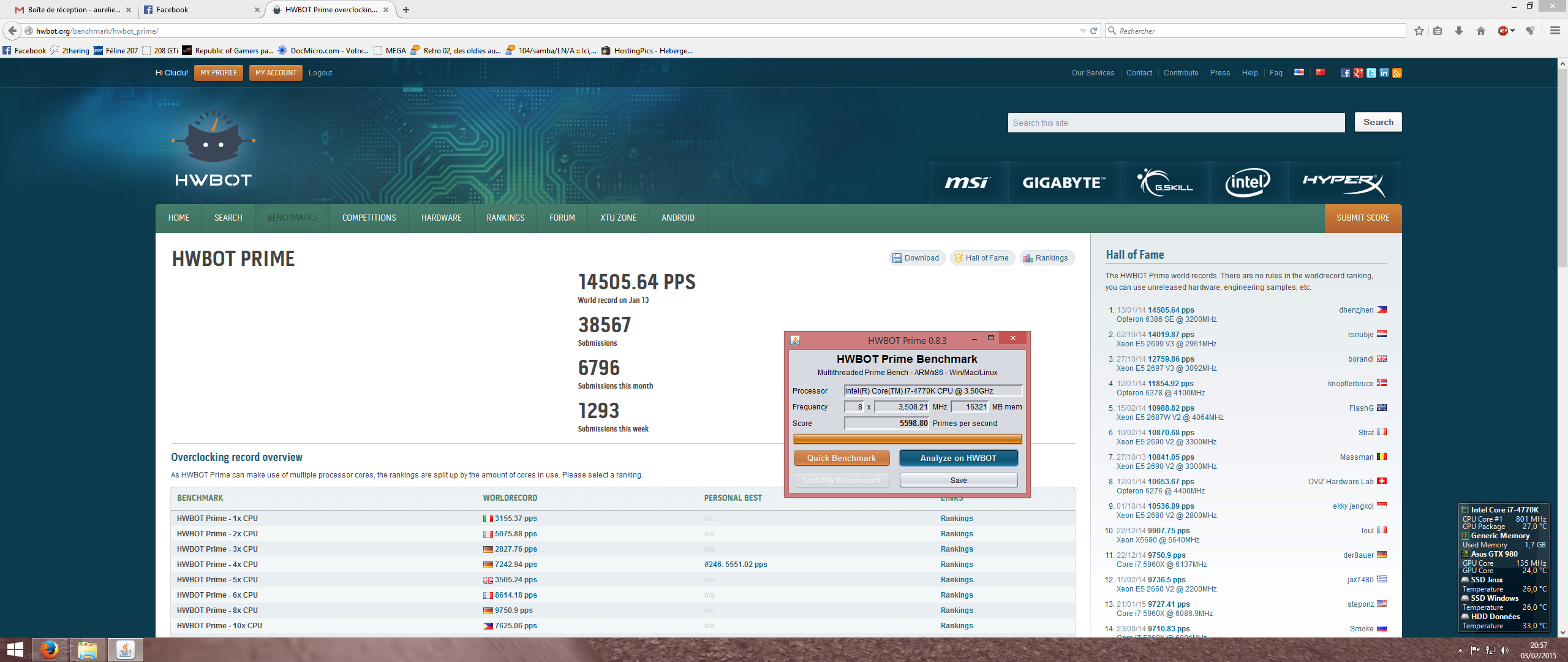Focus the Firefox Rechercher search box
Image resolution: width=1568 pixels, height=662 pixels.
coord(1256,31)
